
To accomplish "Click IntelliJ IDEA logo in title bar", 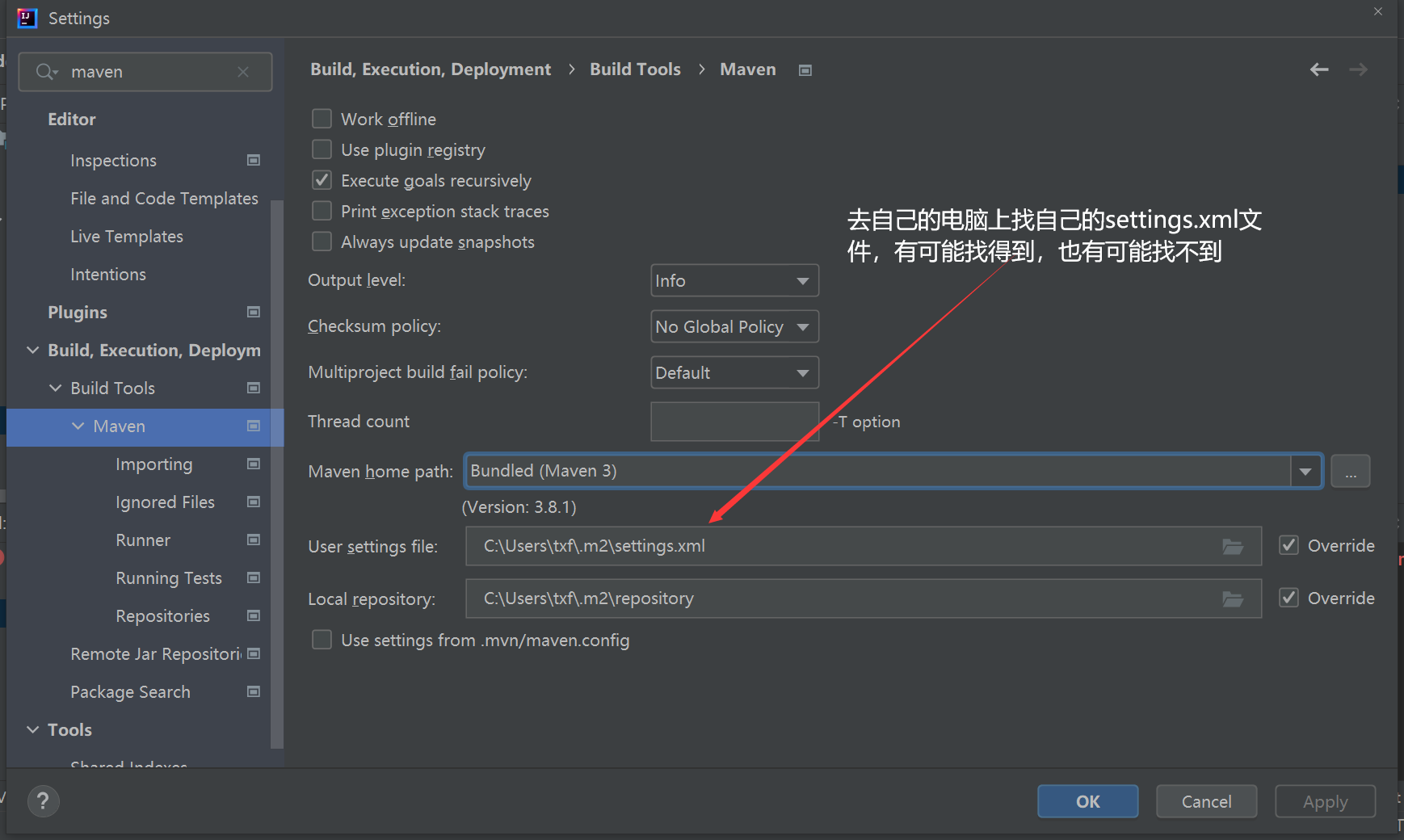I will [x=27, y=18].
